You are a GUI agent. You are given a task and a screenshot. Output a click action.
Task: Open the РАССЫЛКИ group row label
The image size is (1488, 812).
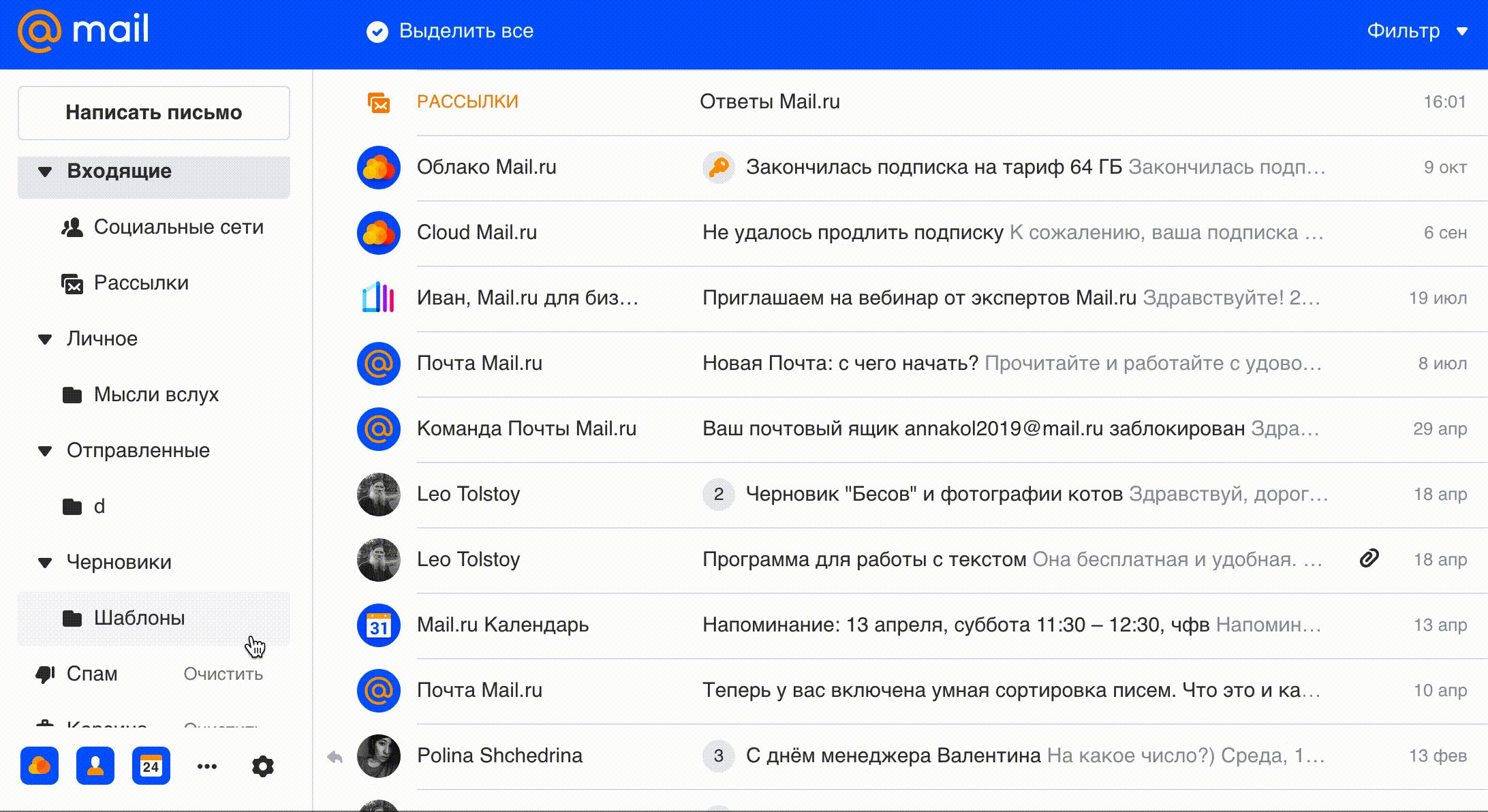click(467, 101)
